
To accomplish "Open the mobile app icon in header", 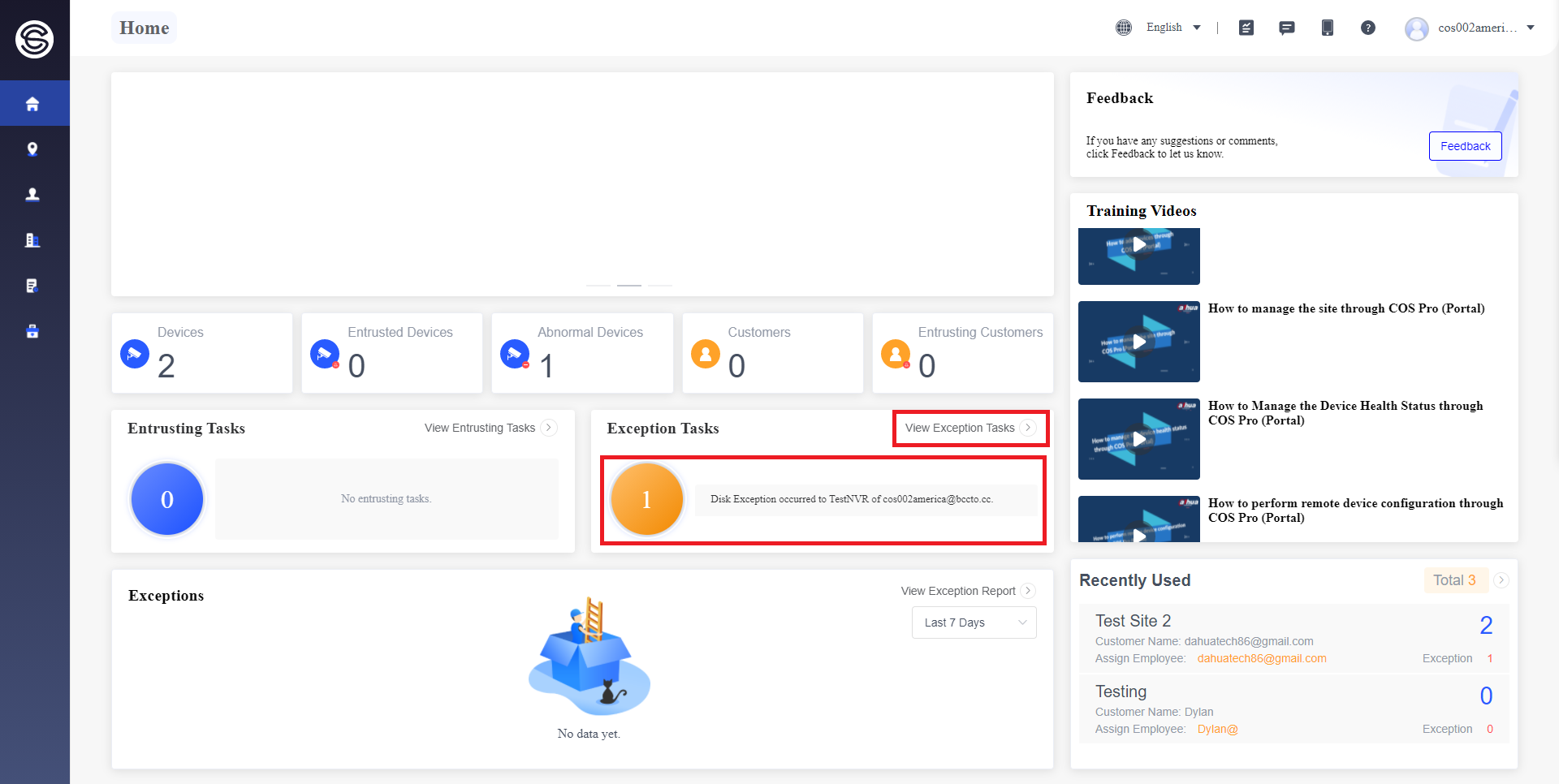I will point(1328,28).
